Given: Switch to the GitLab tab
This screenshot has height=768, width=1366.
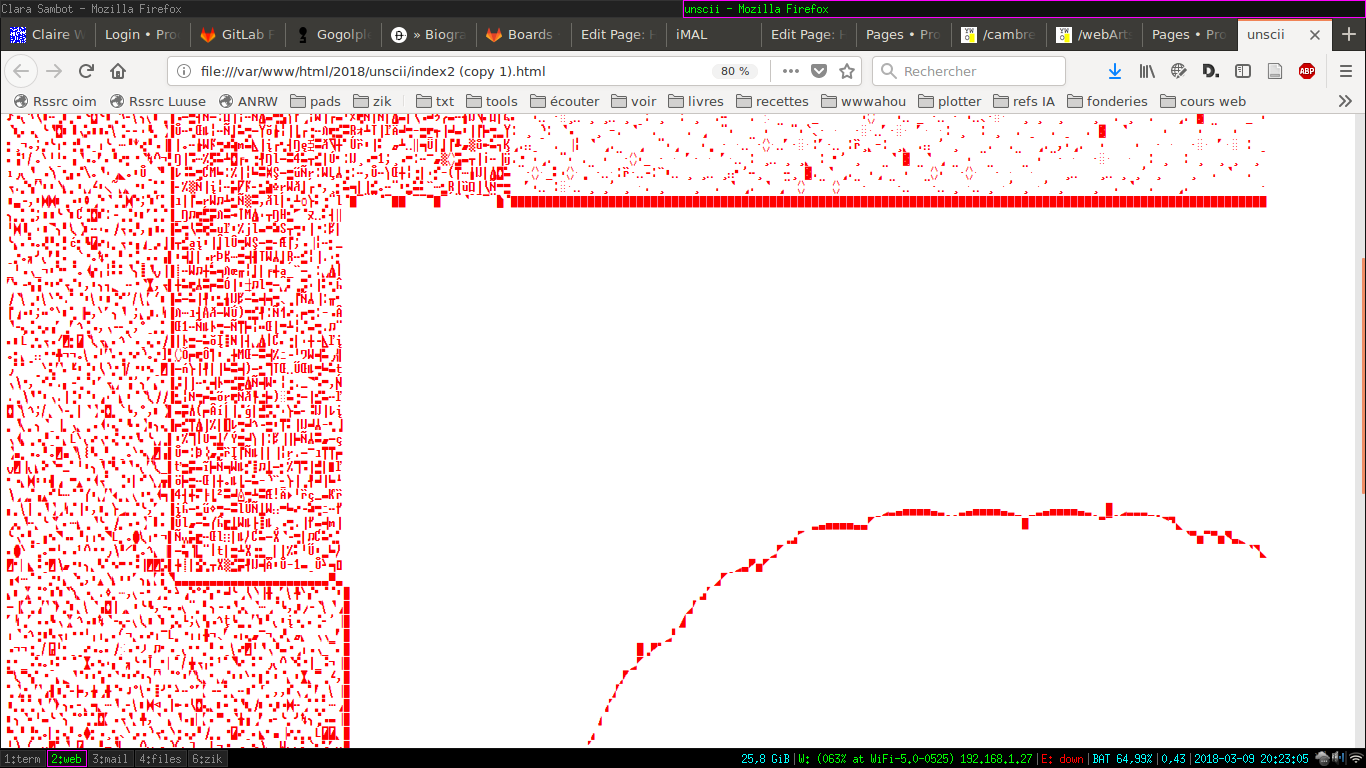Looking at the screenshot, I should (236, 34).
